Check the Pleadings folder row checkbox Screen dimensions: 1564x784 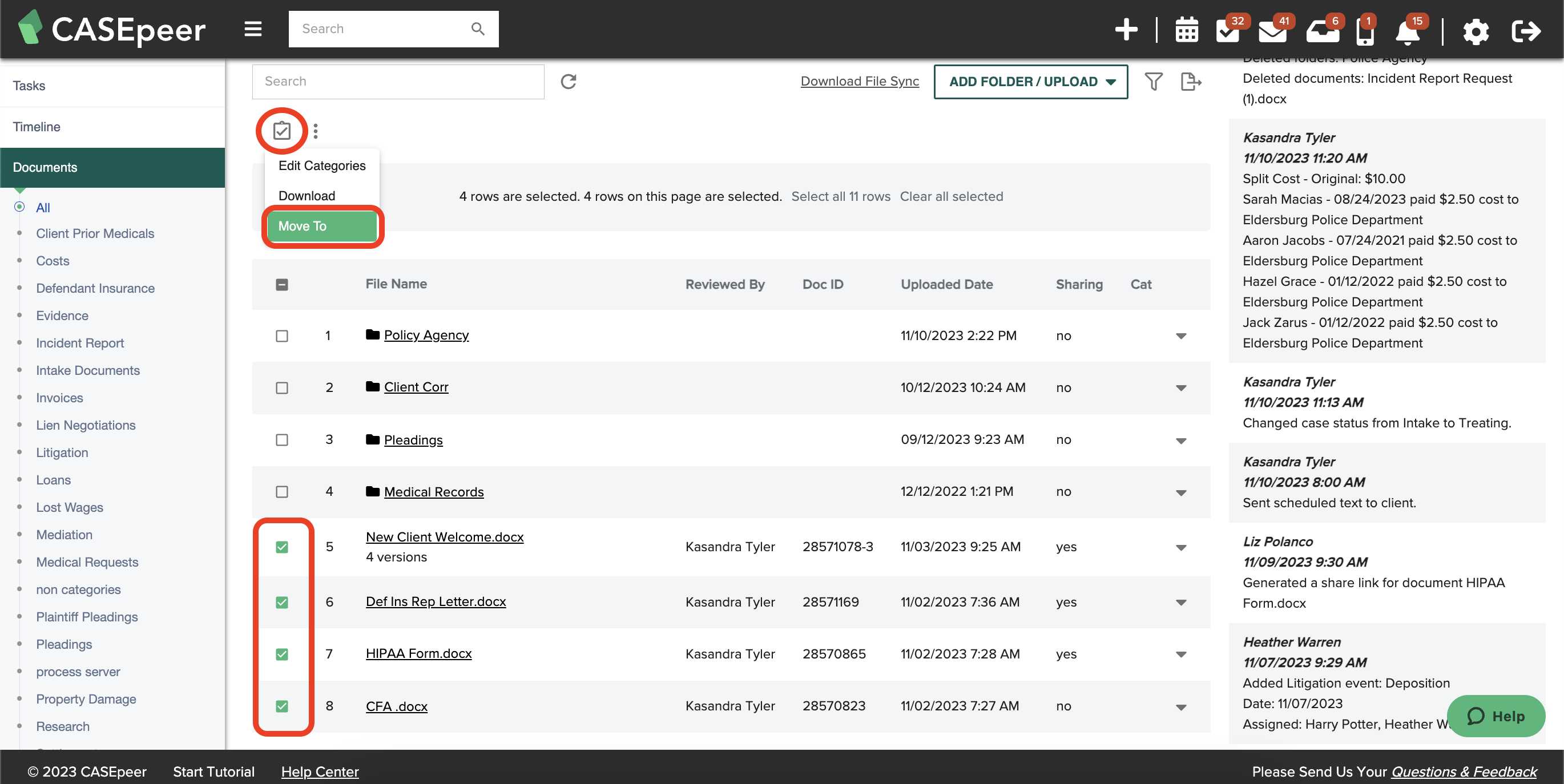[x=282, y=440]
